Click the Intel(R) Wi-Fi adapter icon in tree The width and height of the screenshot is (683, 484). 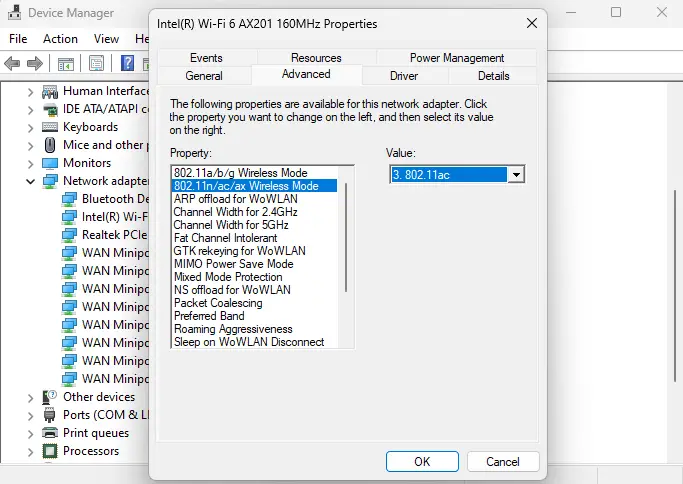(x=69, y=217)
